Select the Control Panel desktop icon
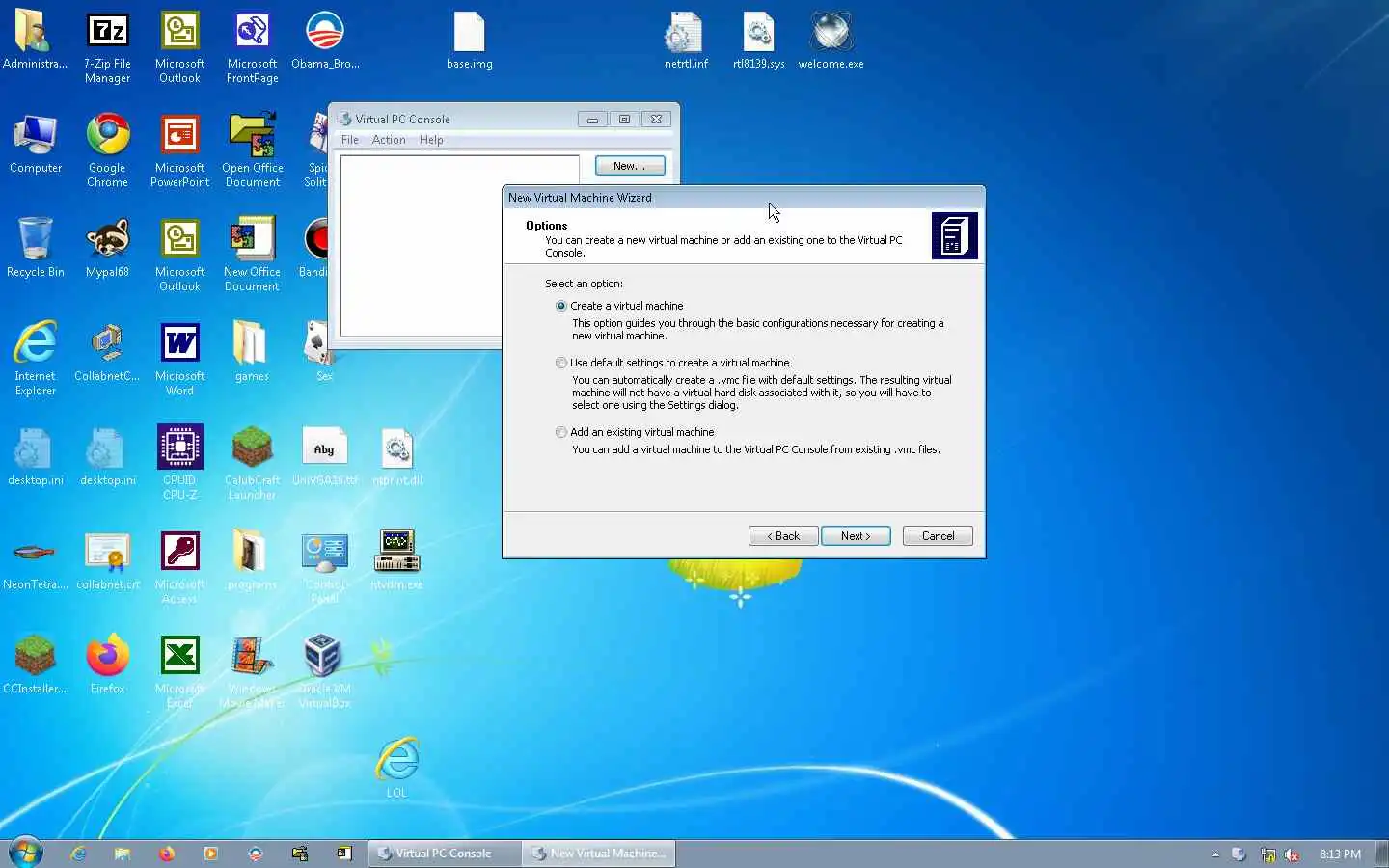 coord(325,568)
